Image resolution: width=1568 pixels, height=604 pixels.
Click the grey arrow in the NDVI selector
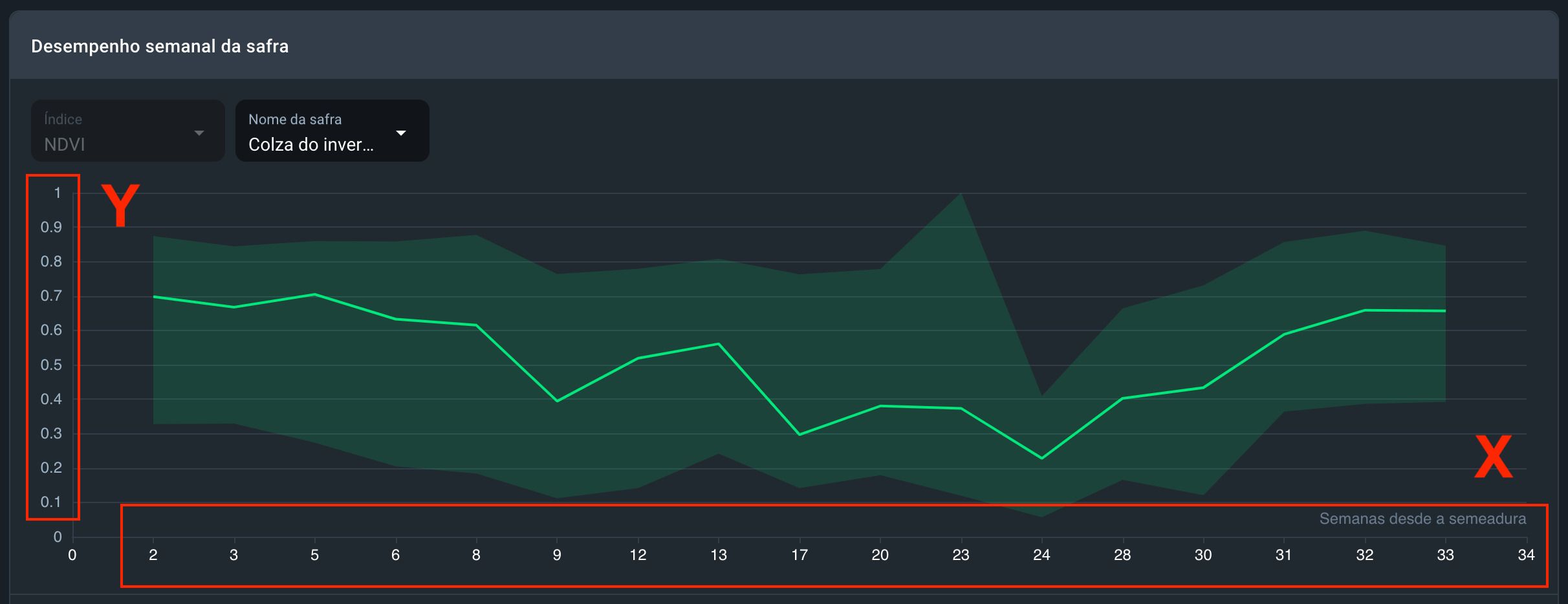point(199,133)
